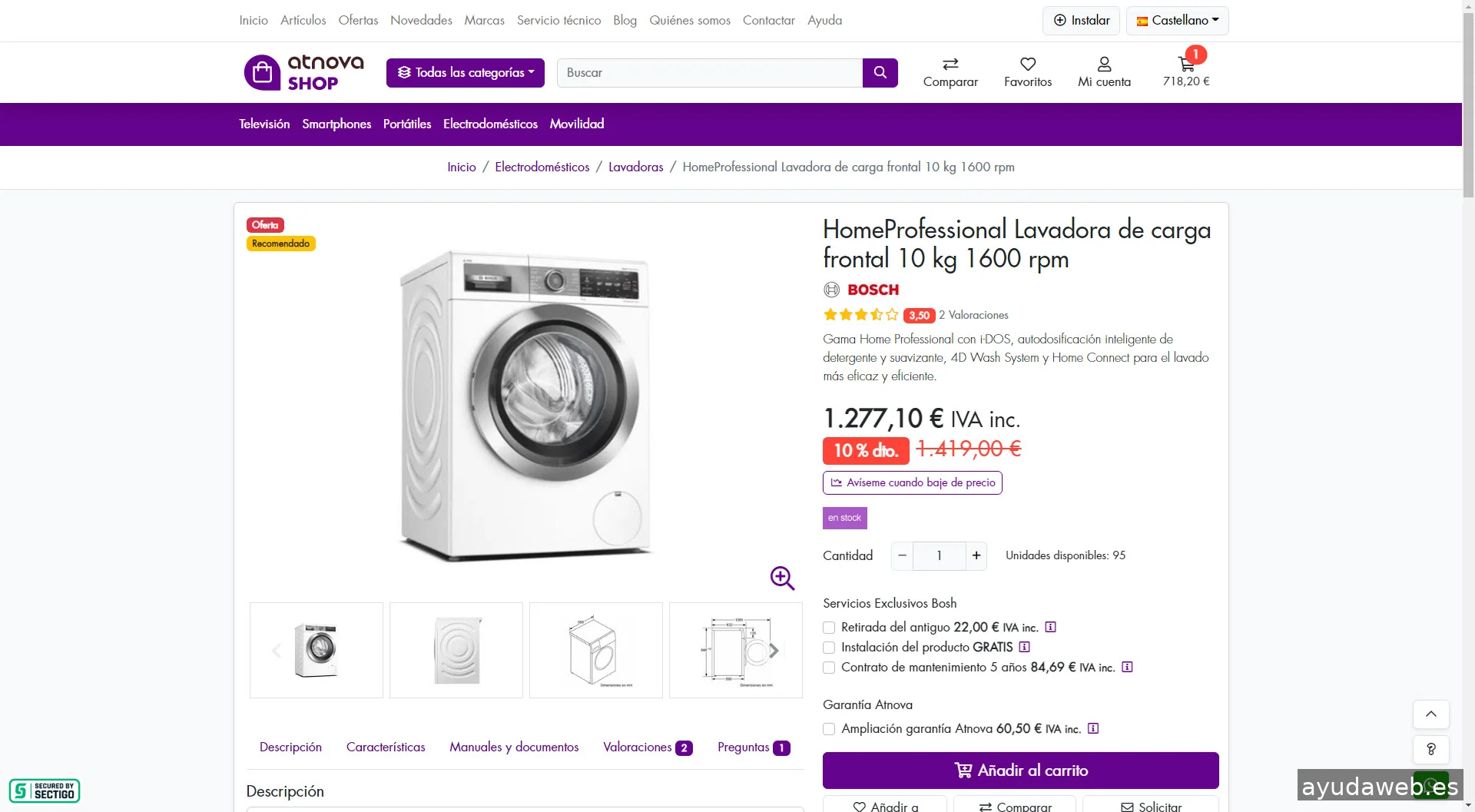Image resolution: width=1475 pixels, height=812 pixels.
Task: Click the Comparar arrows icon in header
Action: click(950, 65)
